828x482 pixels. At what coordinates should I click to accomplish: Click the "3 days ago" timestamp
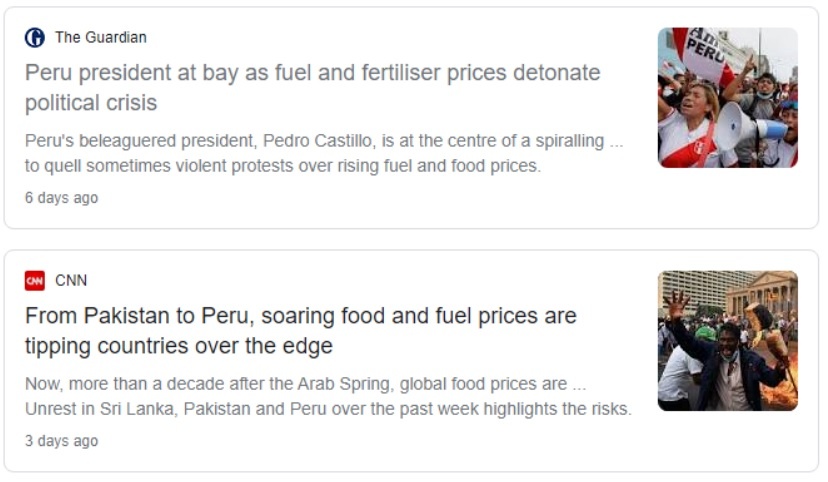tap(62, 441)
